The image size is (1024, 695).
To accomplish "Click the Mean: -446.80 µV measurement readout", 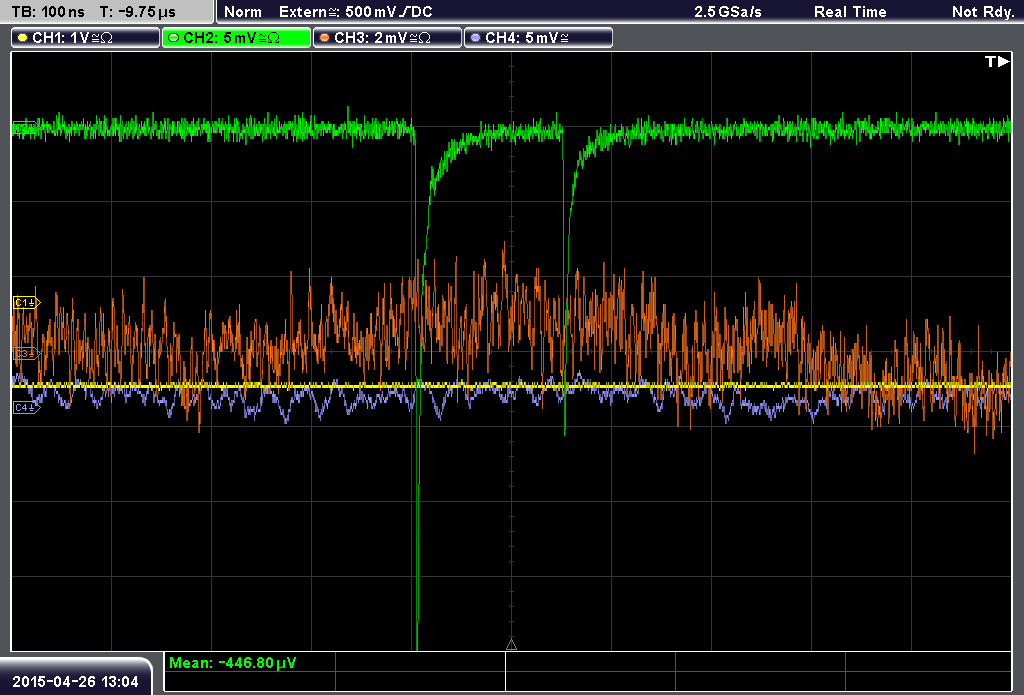I will (x=232, y=662).
